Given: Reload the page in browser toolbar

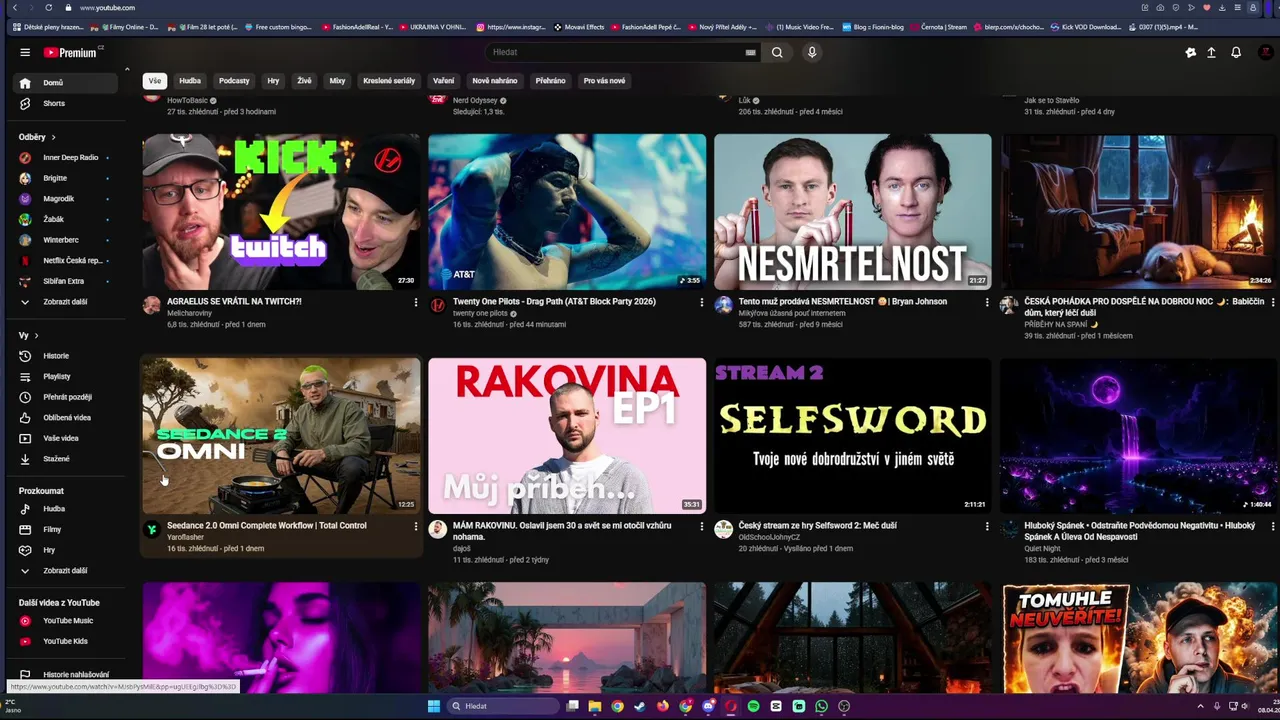Looking at the screenshot, I should click(48, 7).
